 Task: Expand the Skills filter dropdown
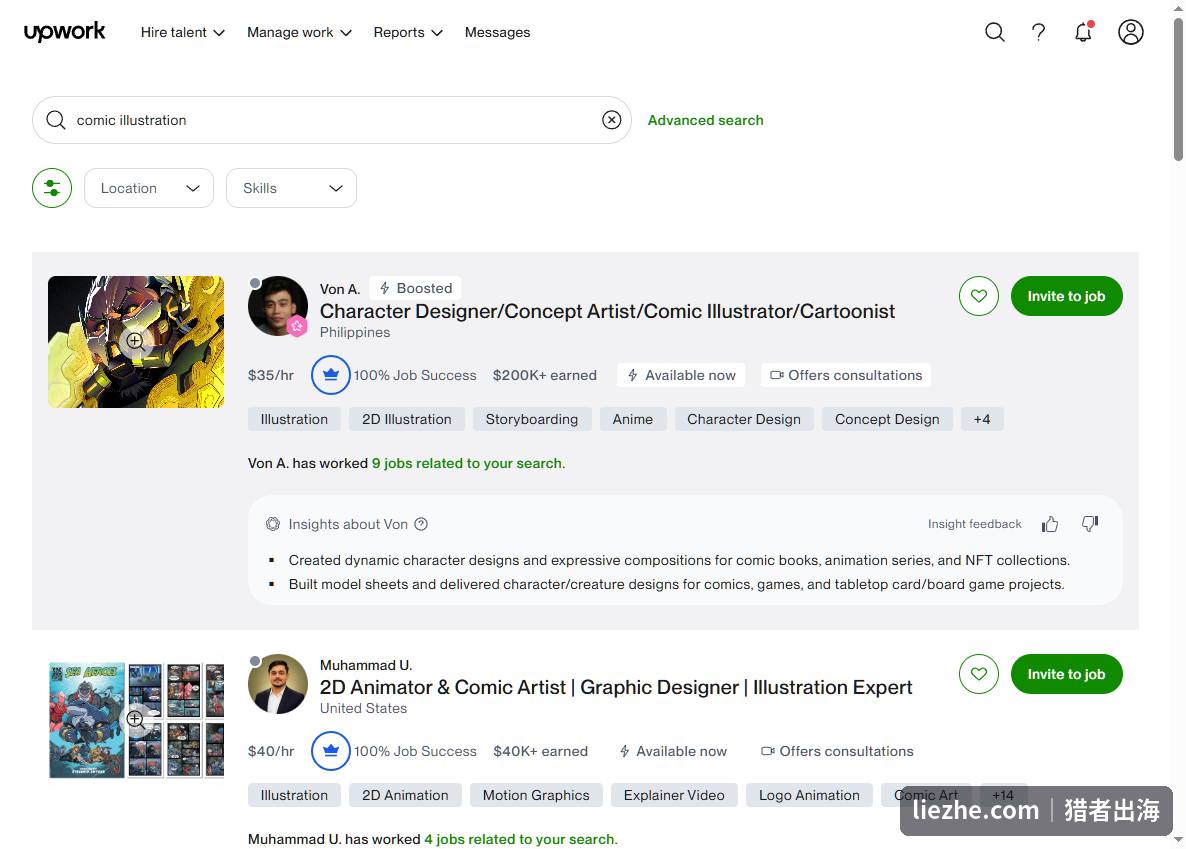tap(291, 188)
